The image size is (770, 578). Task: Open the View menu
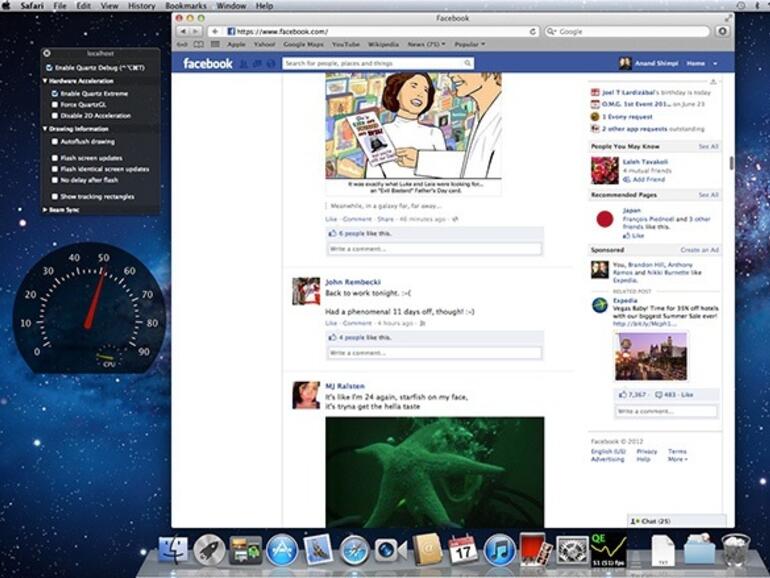pyautogui.click(x=109, y=6)
